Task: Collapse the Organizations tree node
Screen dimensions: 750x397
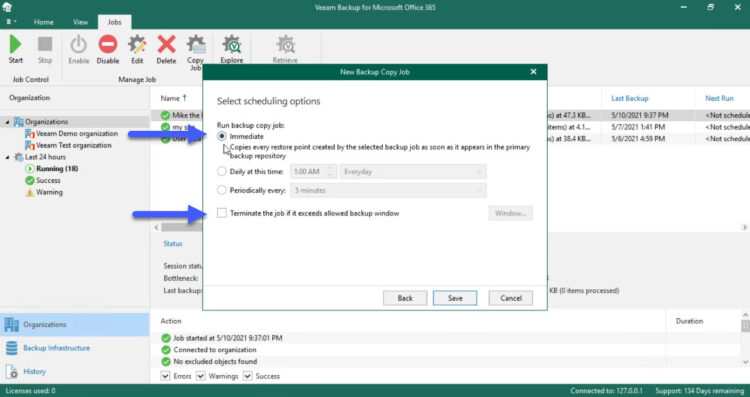Action: 8,122
